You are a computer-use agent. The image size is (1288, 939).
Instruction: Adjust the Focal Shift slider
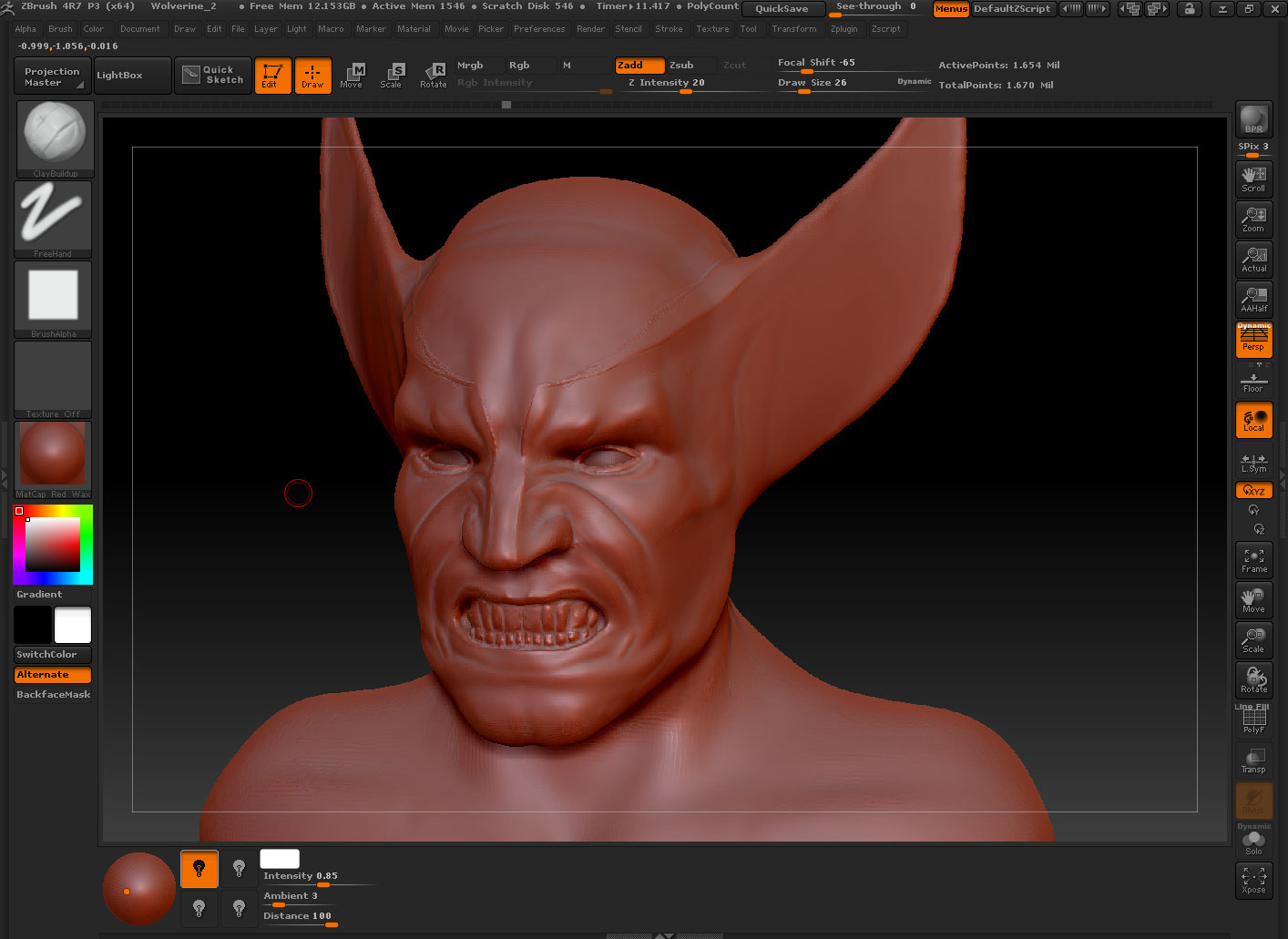(852, 64)
